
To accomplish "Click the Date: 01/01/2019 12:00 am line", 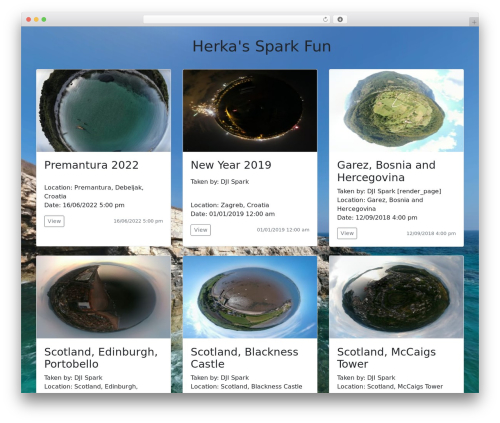I will point(233,214).
